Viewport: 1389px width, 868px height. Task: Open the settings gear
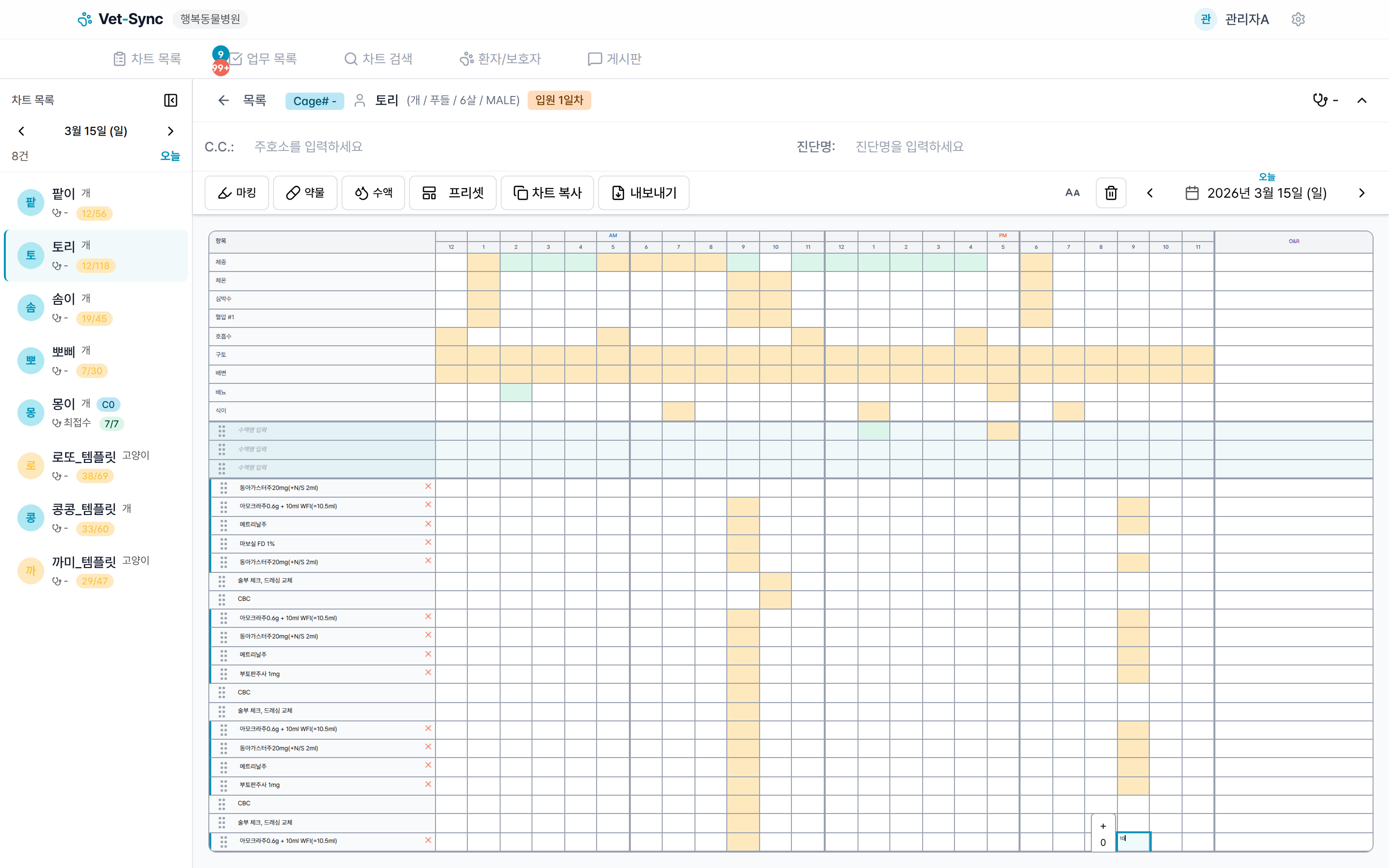coord(1298,19)
